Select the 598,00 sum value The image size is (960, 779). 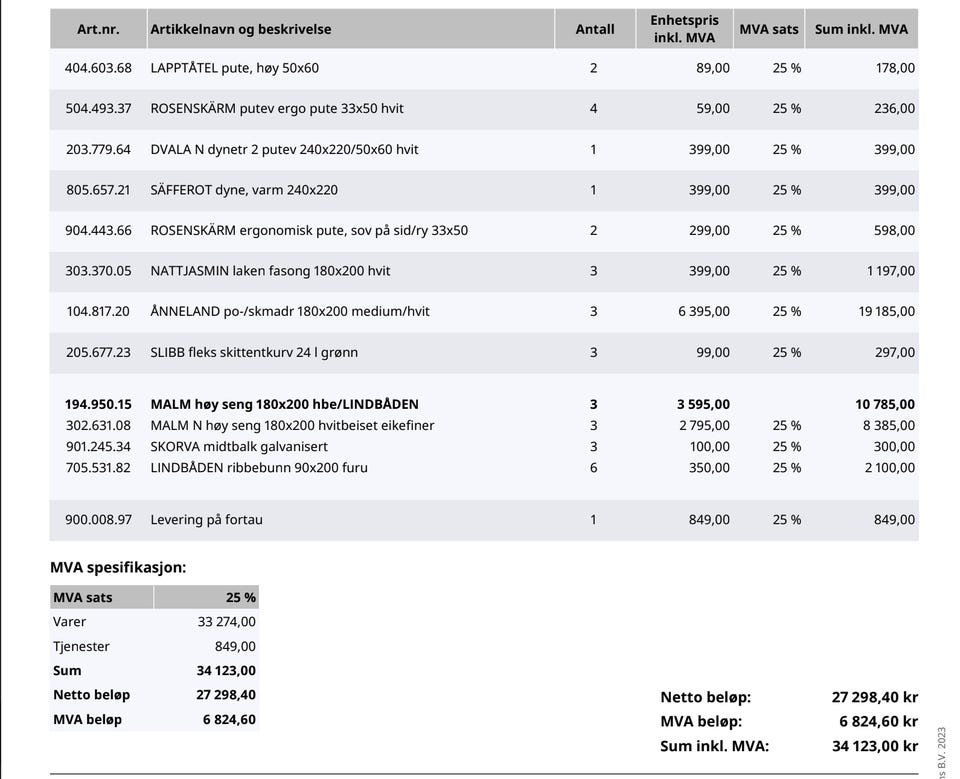[894, 230]
